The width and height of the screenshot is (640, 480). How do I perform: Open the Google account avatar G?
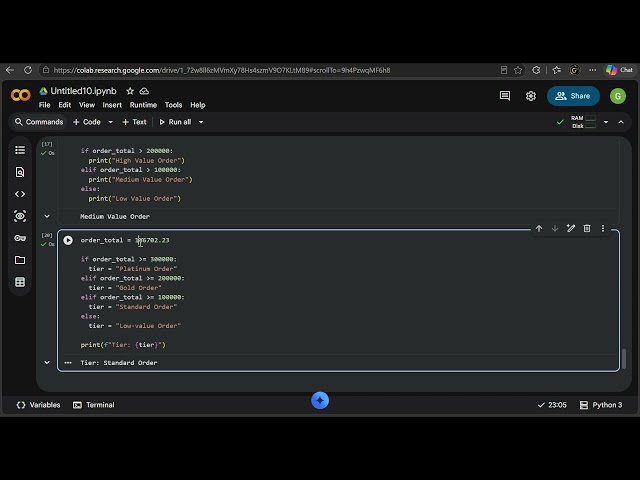[x=618, y=96]
